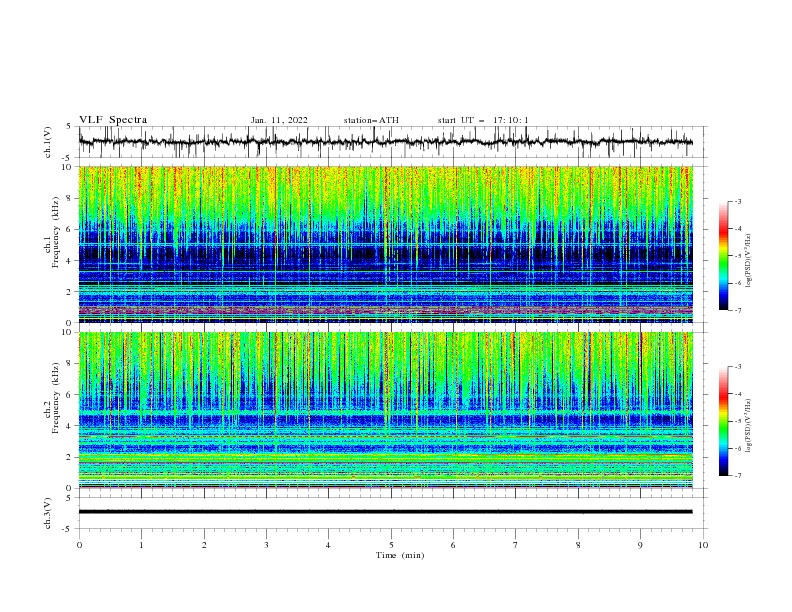
Task: Click time axis tick label "5"
Action: (x=391, y=545)
